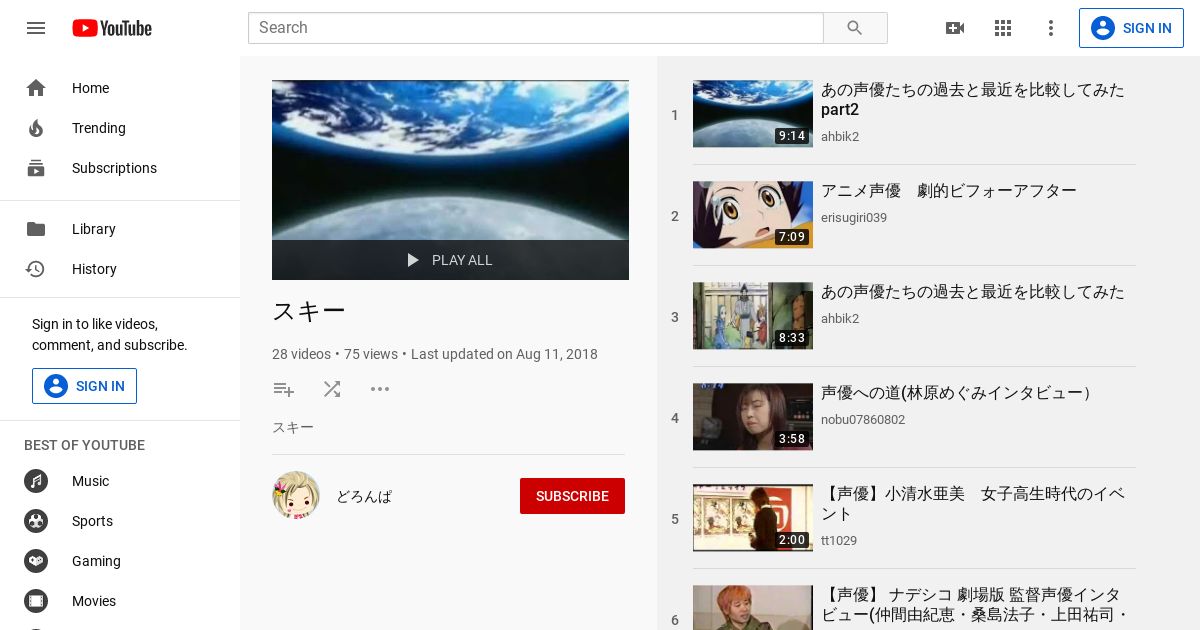Viewport: 1200px width, 630px height.
Task: Click playlist title スキー heading
Action: pos(309,312)
